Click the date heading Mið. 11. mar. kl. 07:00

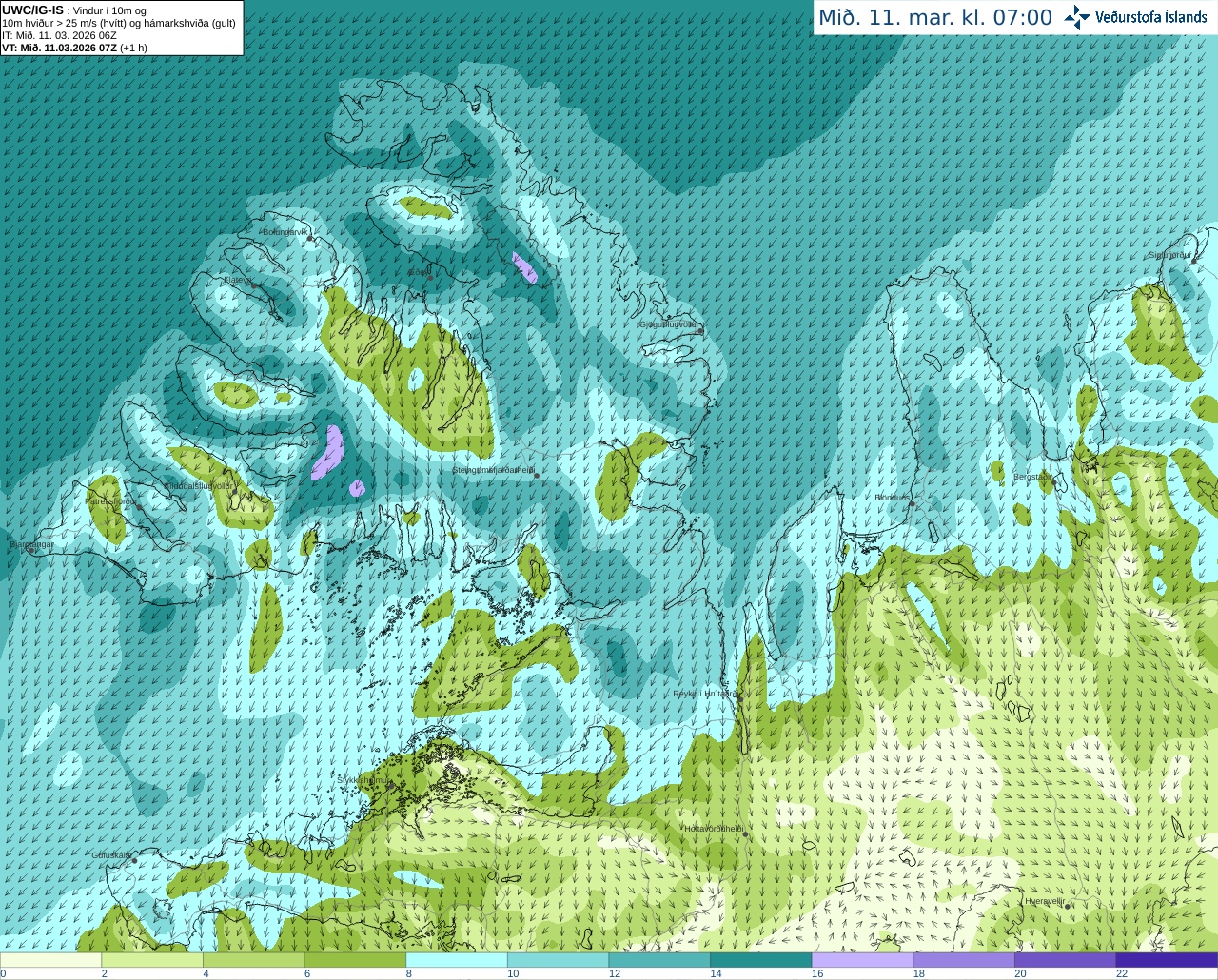(935, 18)
